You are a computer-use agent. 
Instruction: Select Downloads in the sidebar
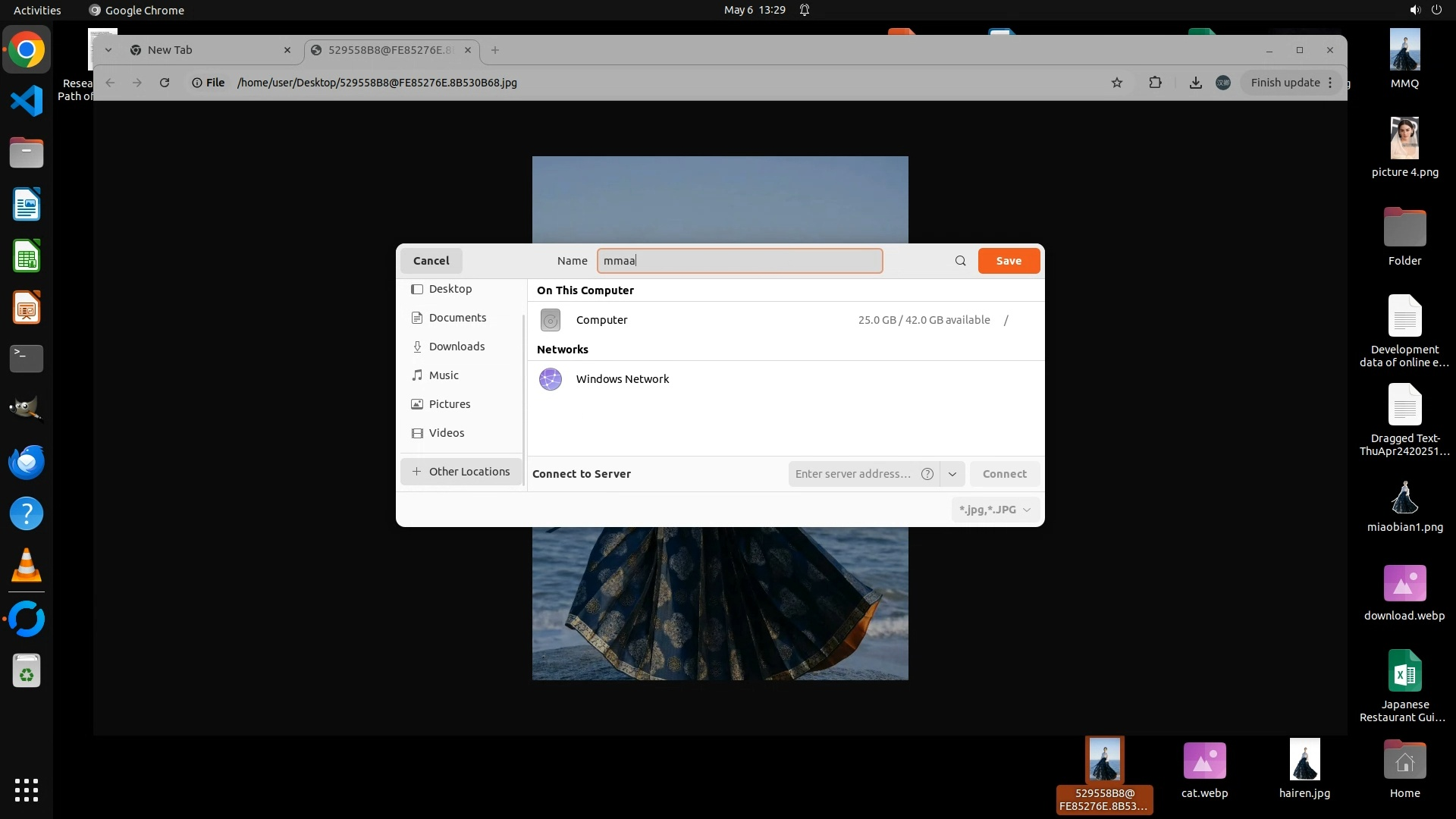click(457, 347)
